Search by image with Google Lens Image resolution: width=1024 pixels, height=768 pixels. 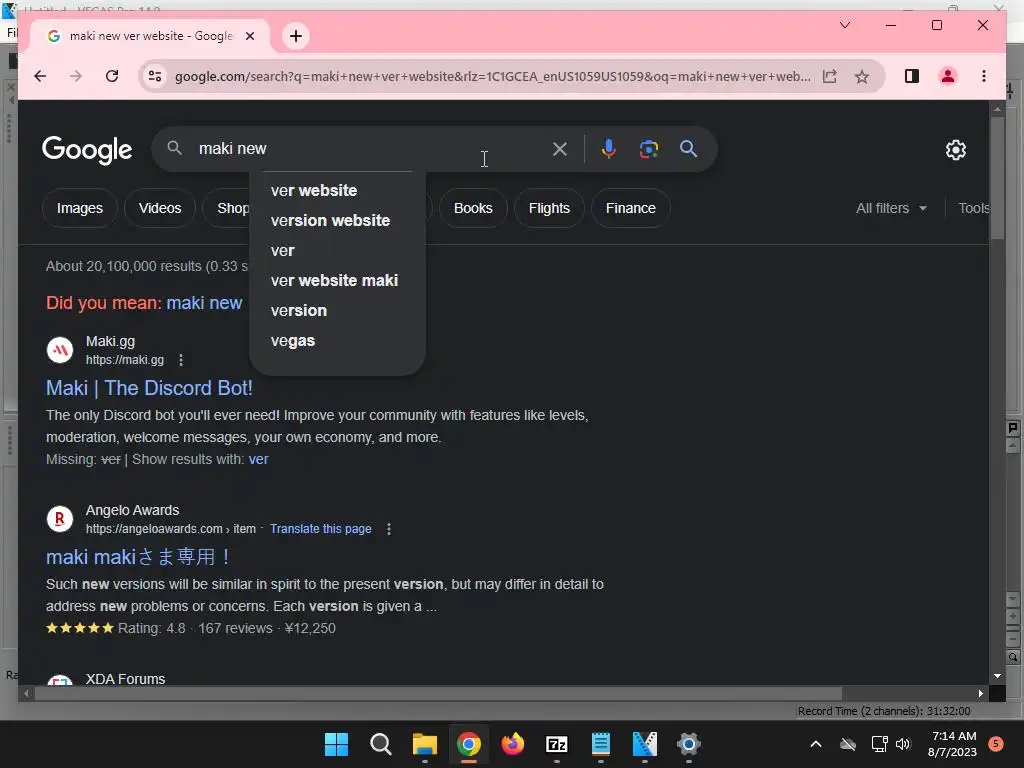pyautogui.click(x=648, y=149)
